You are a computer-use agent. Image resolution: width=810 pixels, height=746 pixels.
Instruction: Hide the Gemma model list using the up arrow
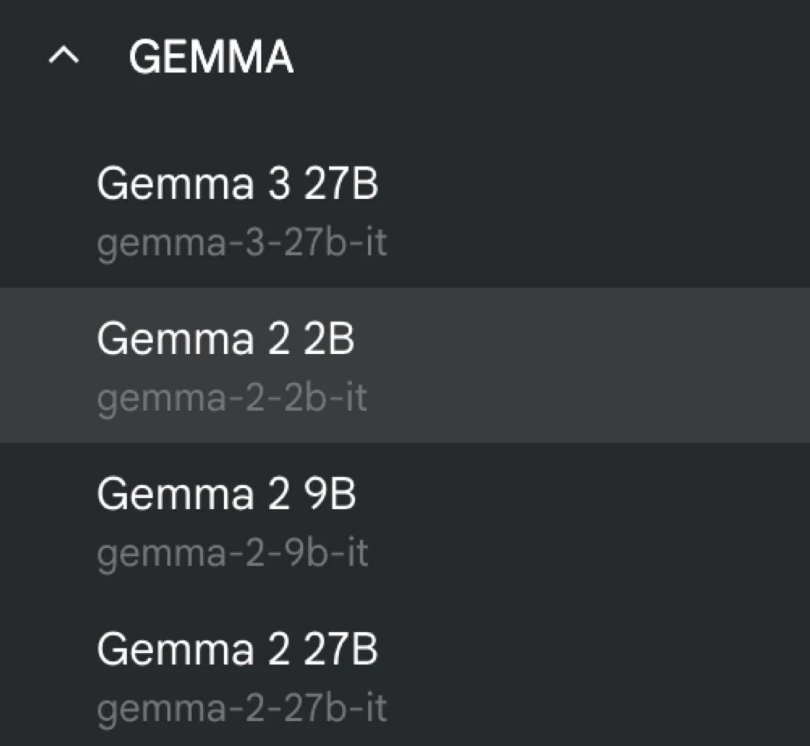click(x=63, y=58)
